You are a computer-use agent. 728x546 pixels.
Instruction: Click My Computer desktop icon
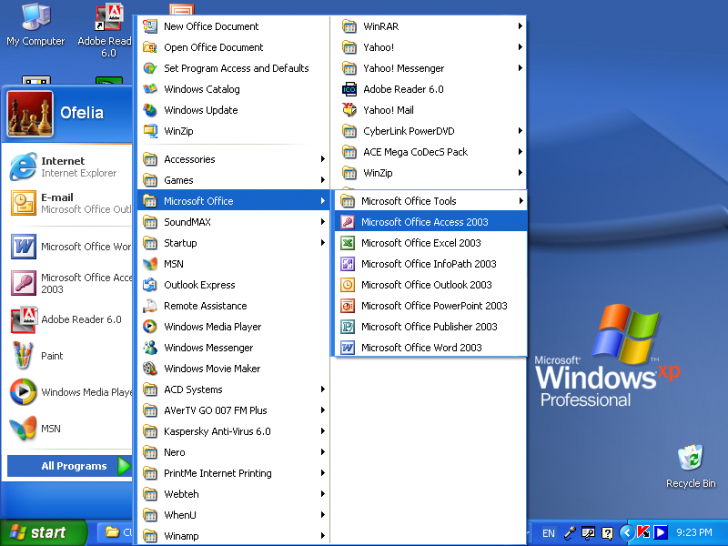coord(35,24)
